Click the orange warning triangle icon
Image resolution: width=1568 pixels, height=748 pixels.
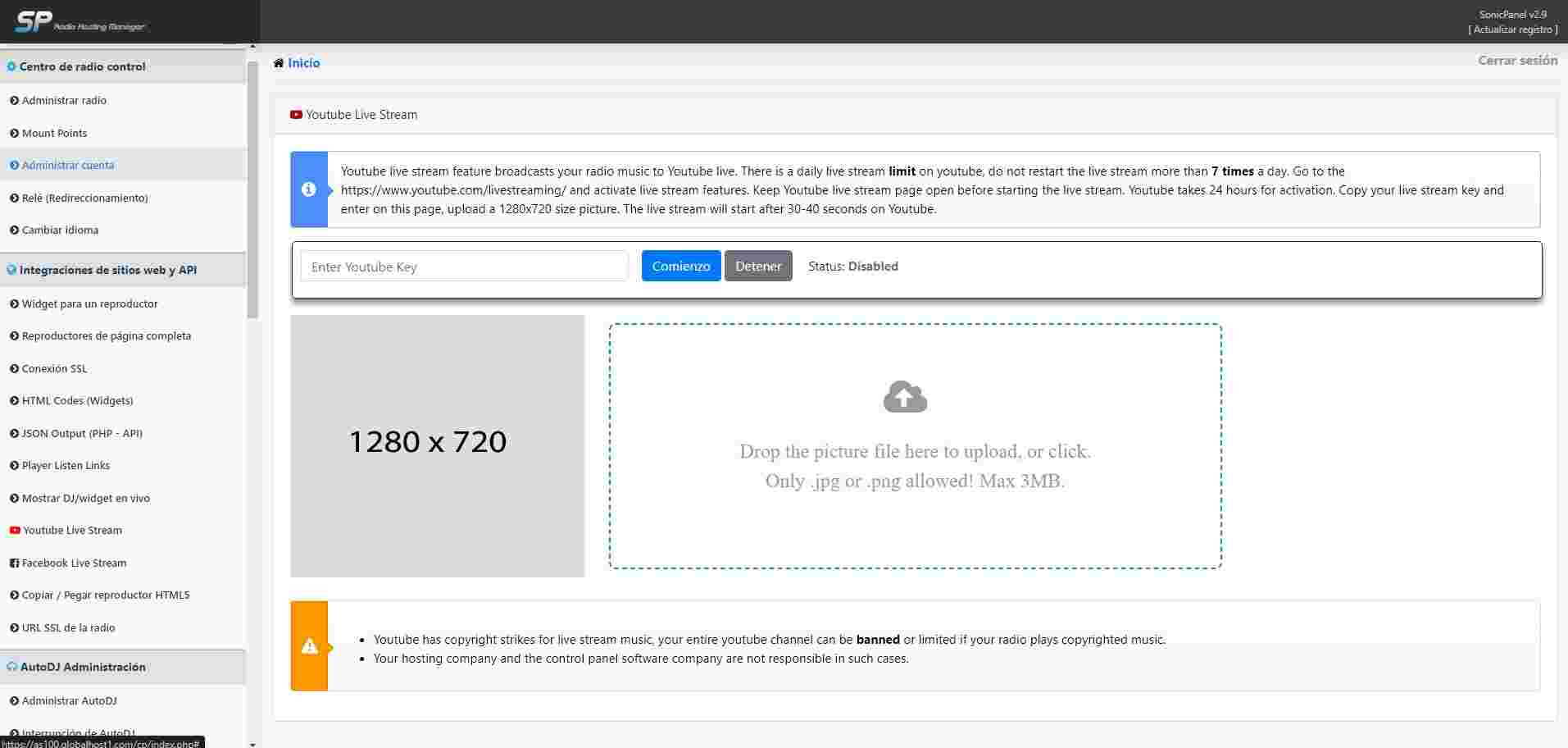pos(309,646)
